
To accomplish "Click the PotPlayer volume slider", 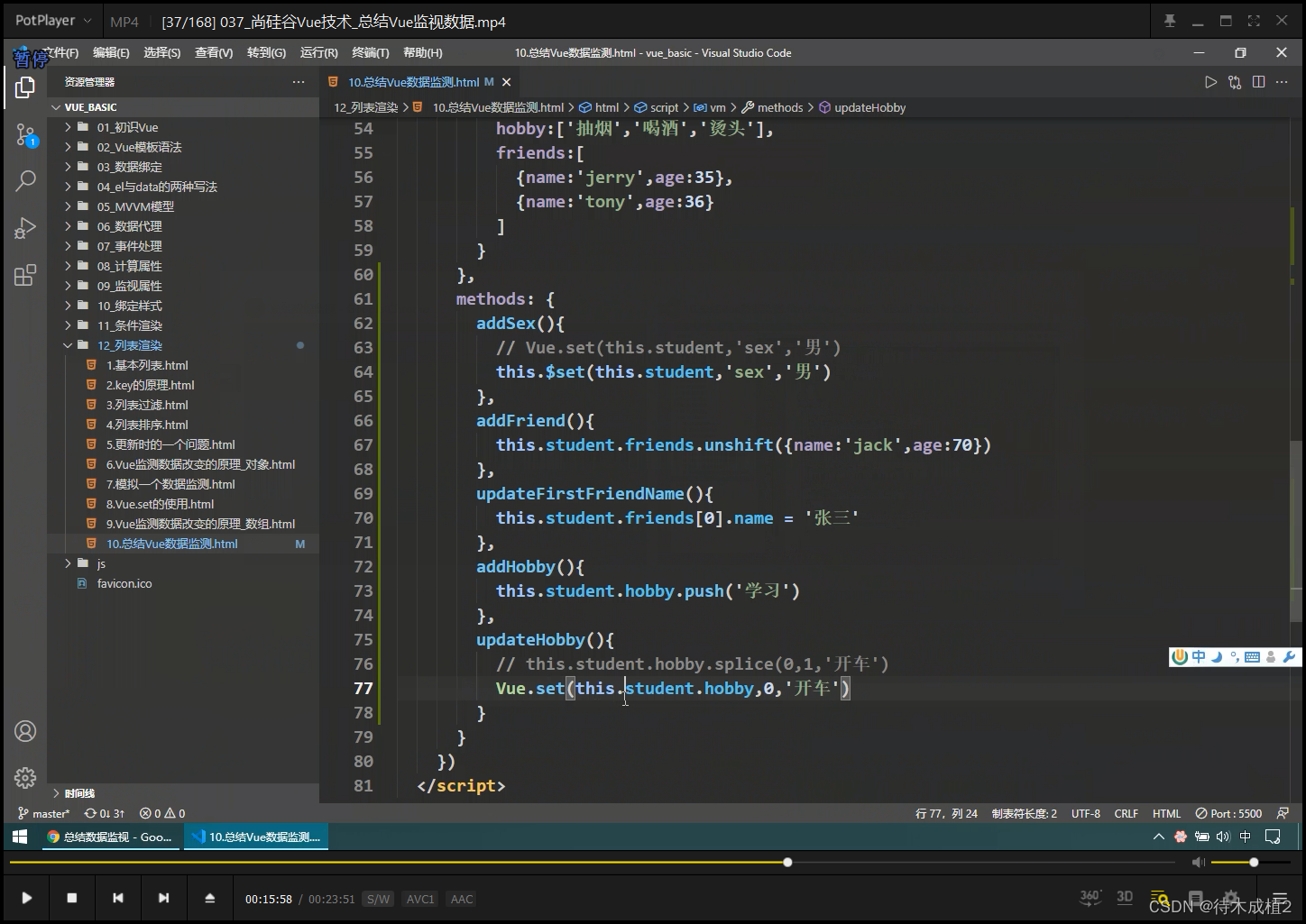I will (x=1252, y=863).
